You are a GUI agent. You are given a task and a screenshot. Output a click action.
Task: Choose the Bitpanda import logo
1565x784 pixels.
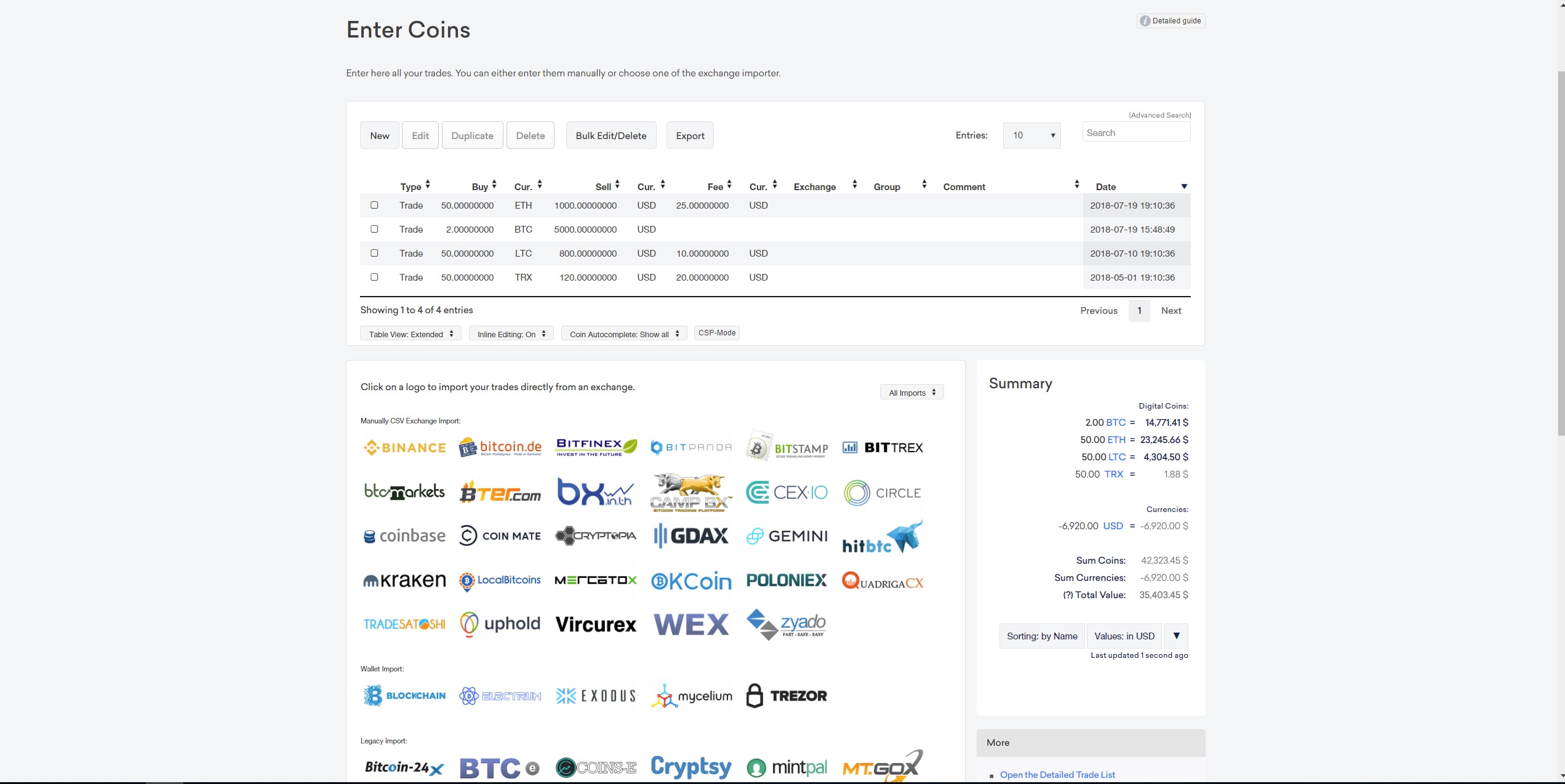point(691,447)
